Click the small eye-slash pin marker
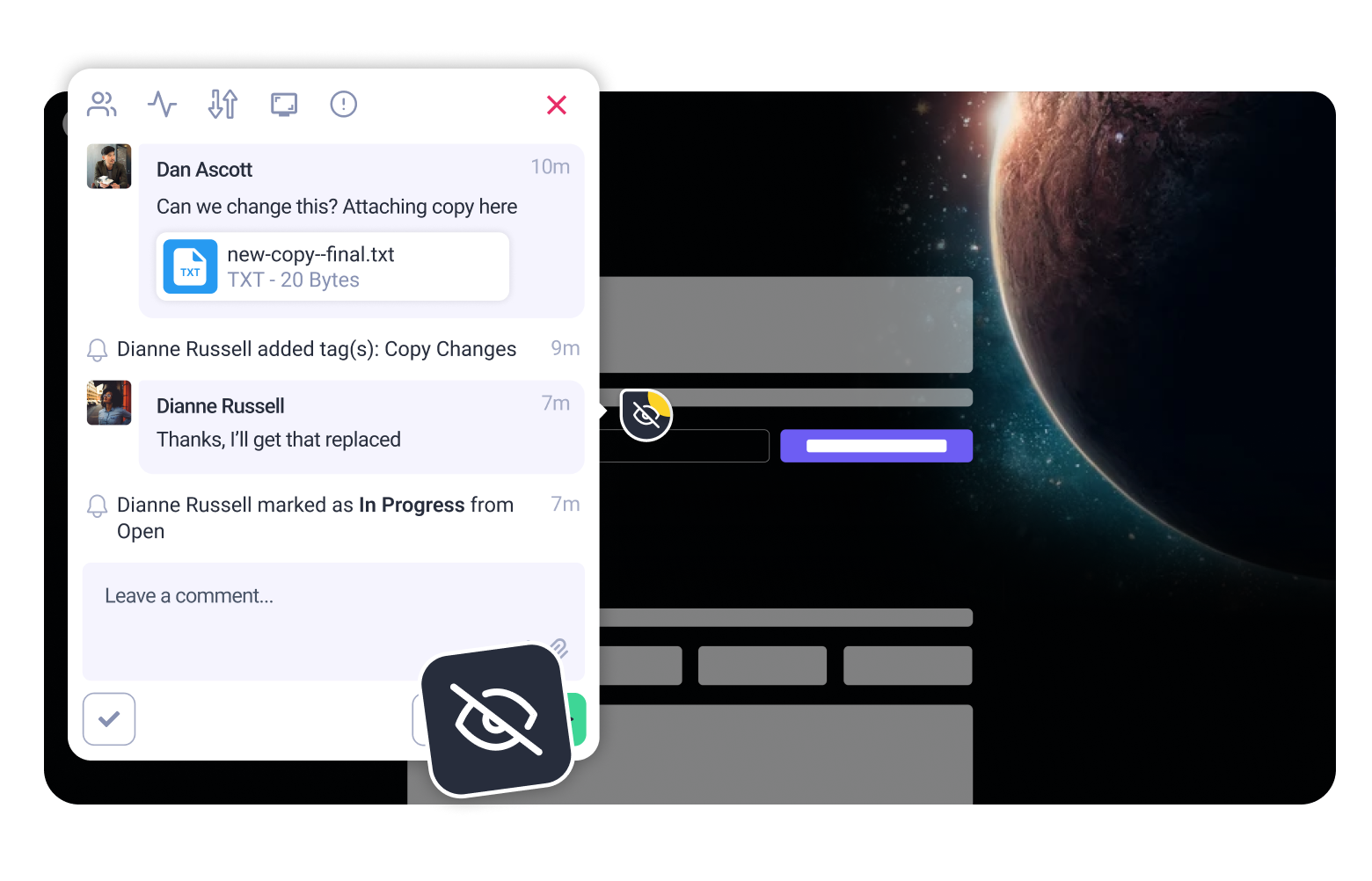Screen dimensions: 1372x881 646,415
